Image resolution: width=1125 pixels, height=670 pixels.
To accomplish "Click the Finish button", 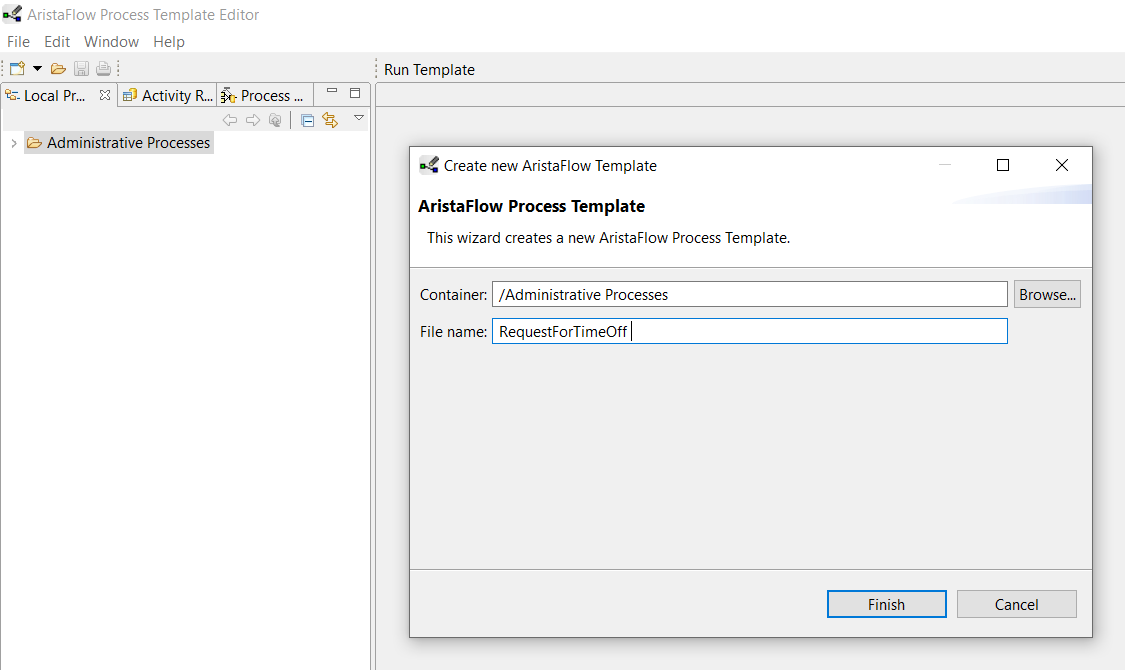I will [x=886, y=604].
